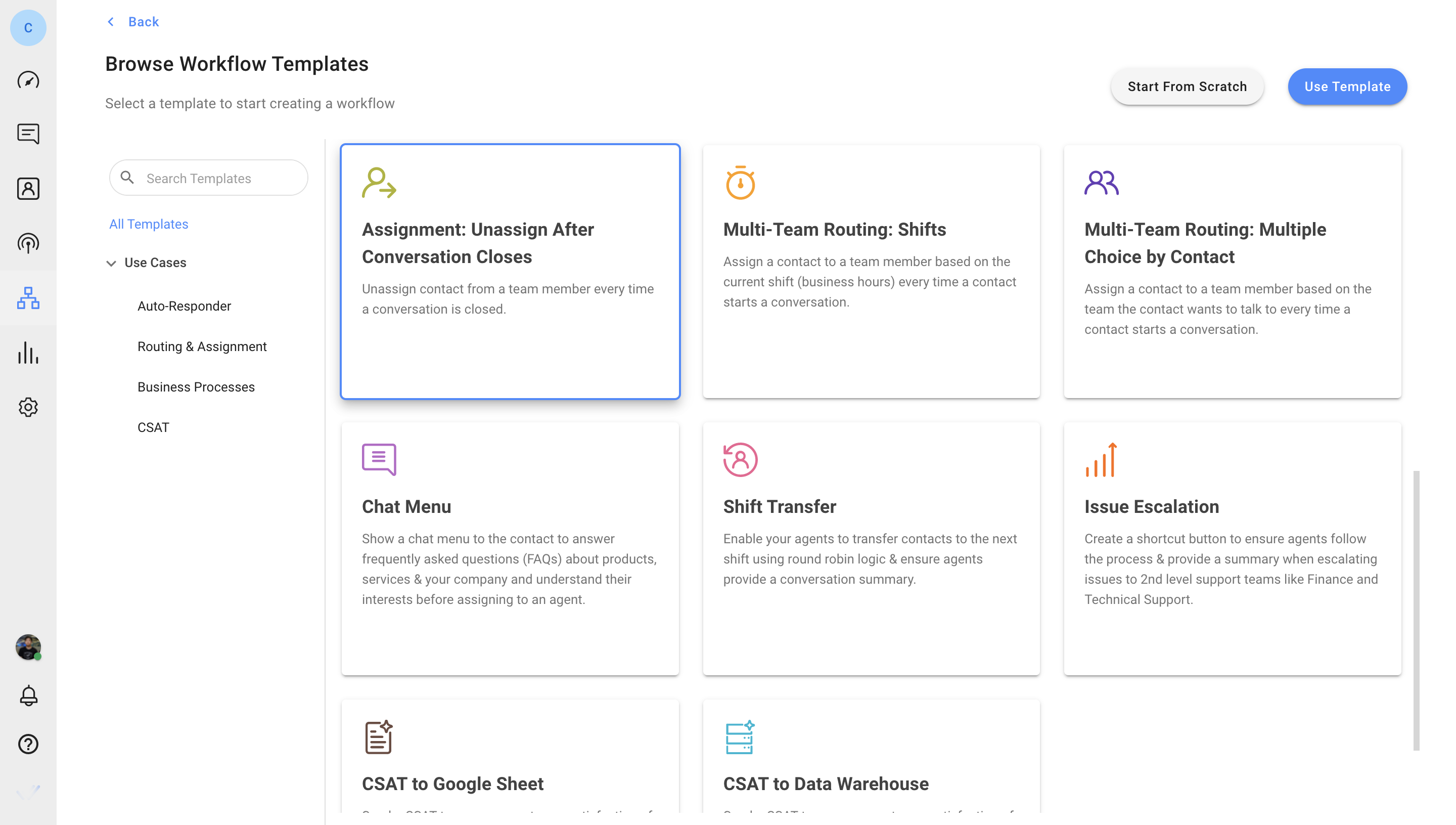Click Start From Scratch button

(1187, 86)
